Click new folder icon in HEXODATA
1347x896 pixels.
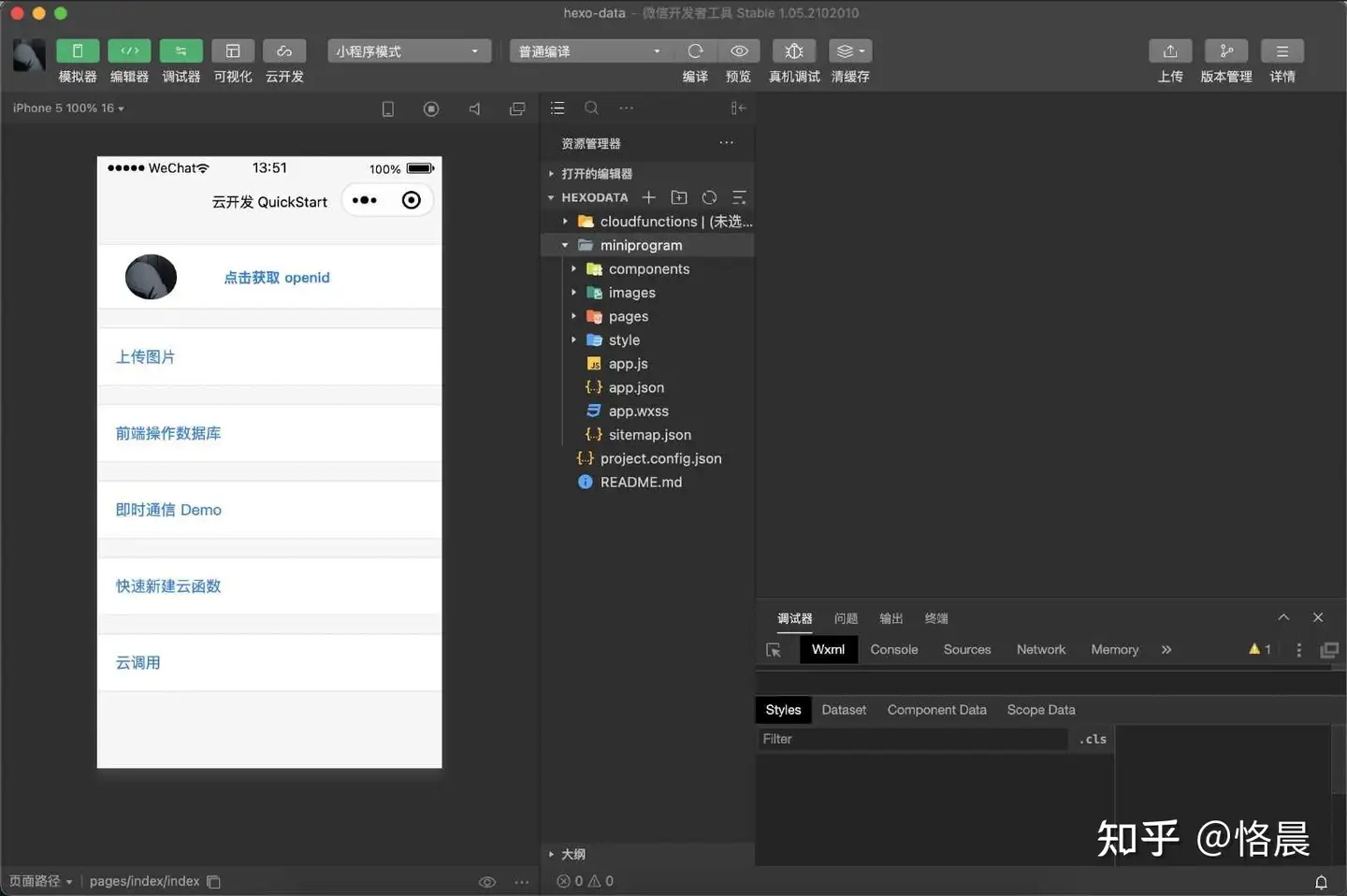(x=679, y=197)
